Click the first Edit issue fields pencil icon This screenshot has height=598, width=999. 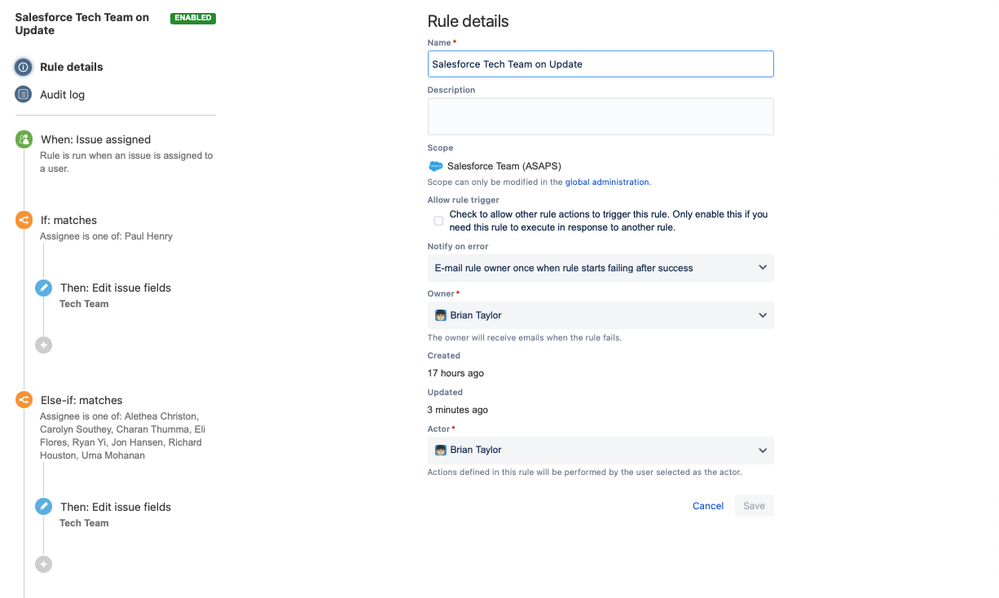pos(44,288)
